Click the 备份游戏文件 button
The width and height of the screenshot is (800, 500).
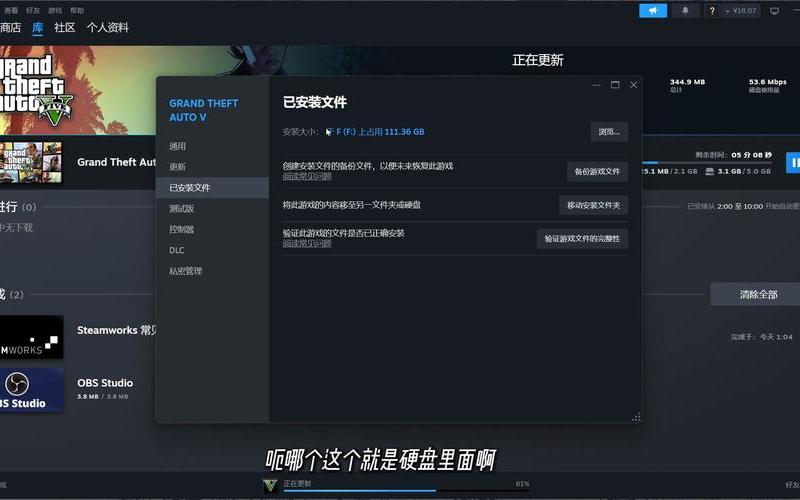[x=597, y=171]
